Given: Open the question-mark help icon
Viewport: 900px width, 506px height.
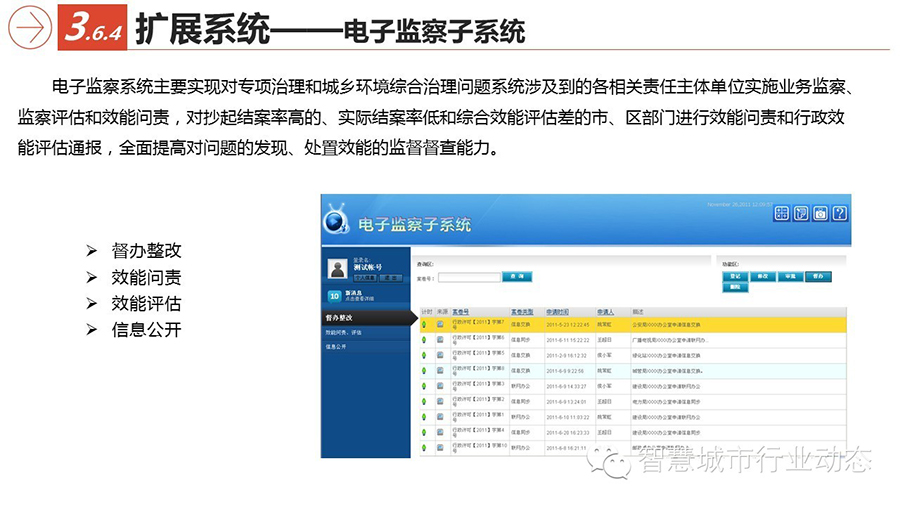Looking at the screenshot, I should [x=840, y=213].
